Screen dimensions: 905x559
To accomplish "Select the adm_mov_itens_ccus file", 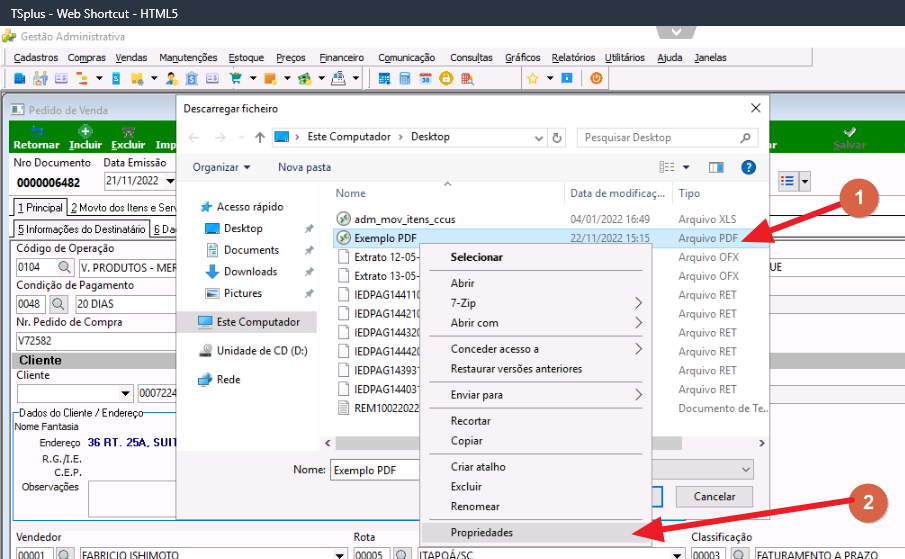I will (x=405, y=219).
